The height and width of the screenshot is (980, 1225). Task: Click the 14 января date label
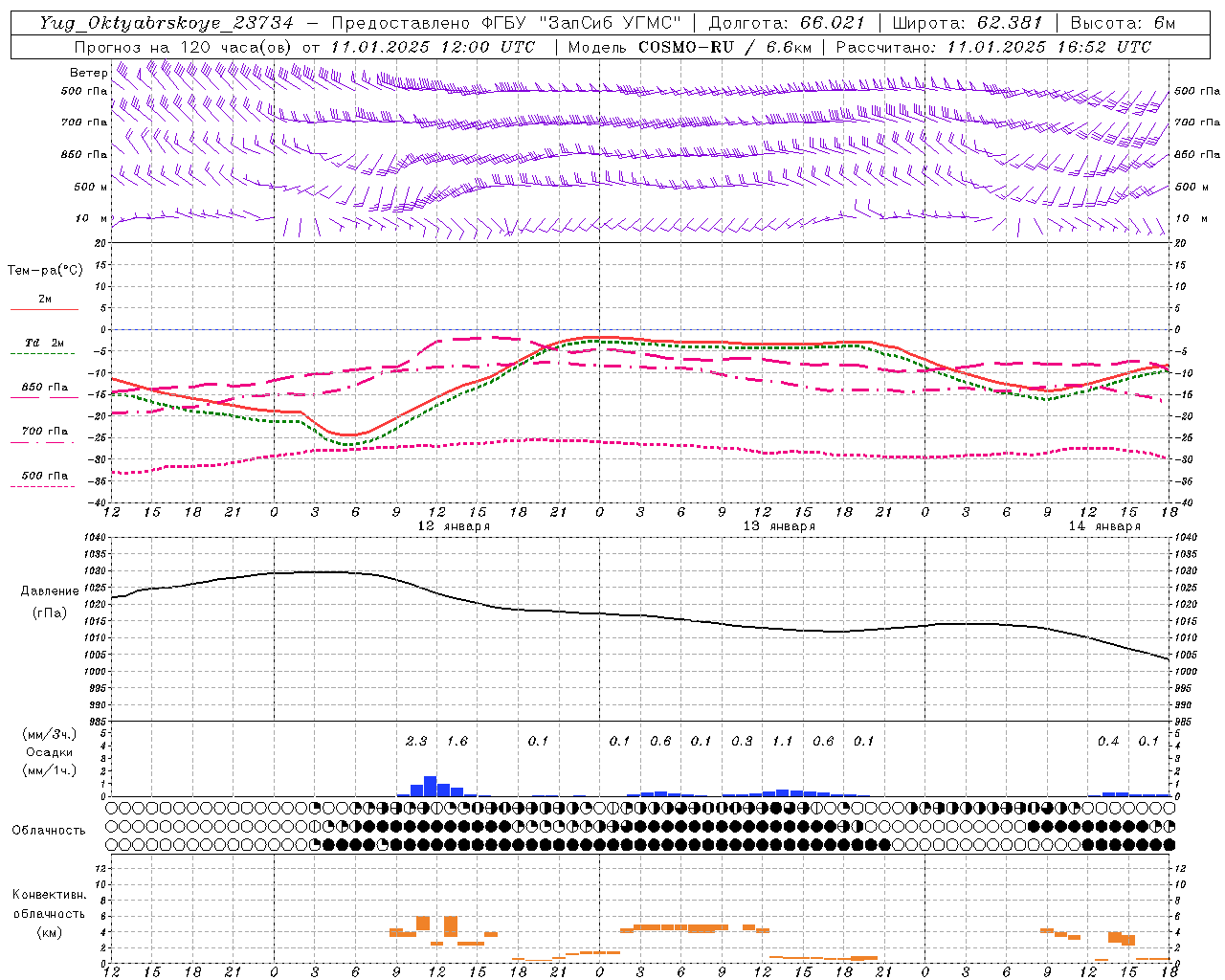click(1104, 526)
